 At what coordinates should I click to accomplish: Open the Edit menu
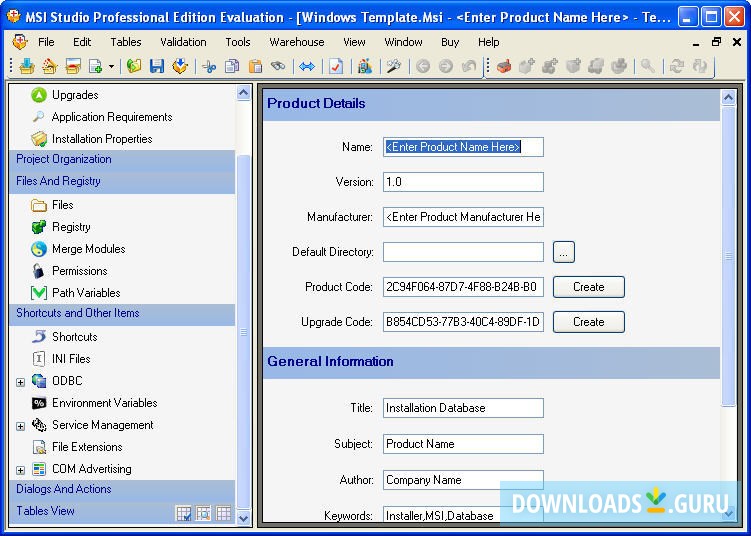[x=82, y=42]
